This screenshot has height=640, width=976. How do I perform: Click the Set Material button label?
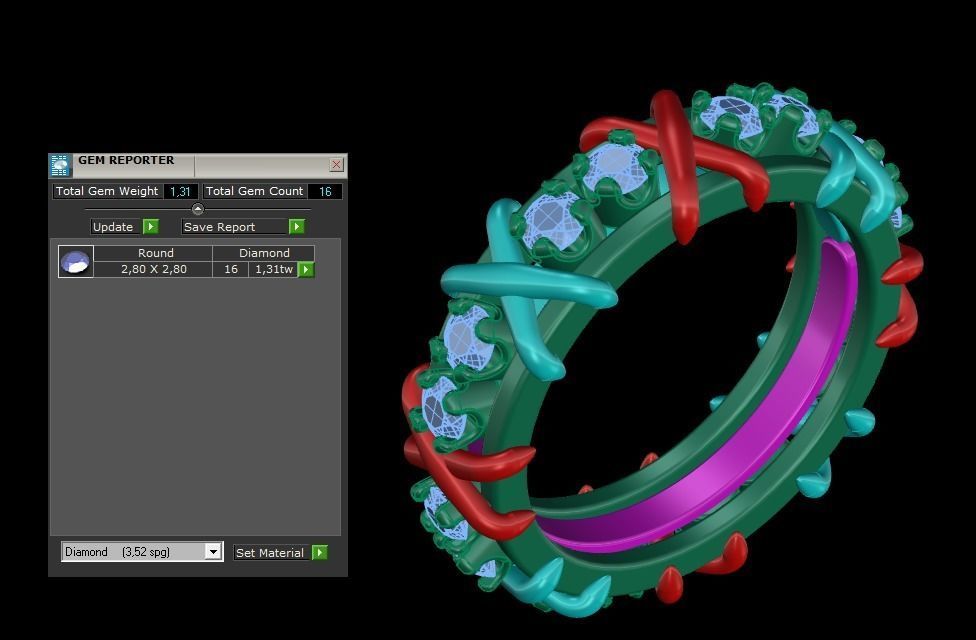point(270,553)
